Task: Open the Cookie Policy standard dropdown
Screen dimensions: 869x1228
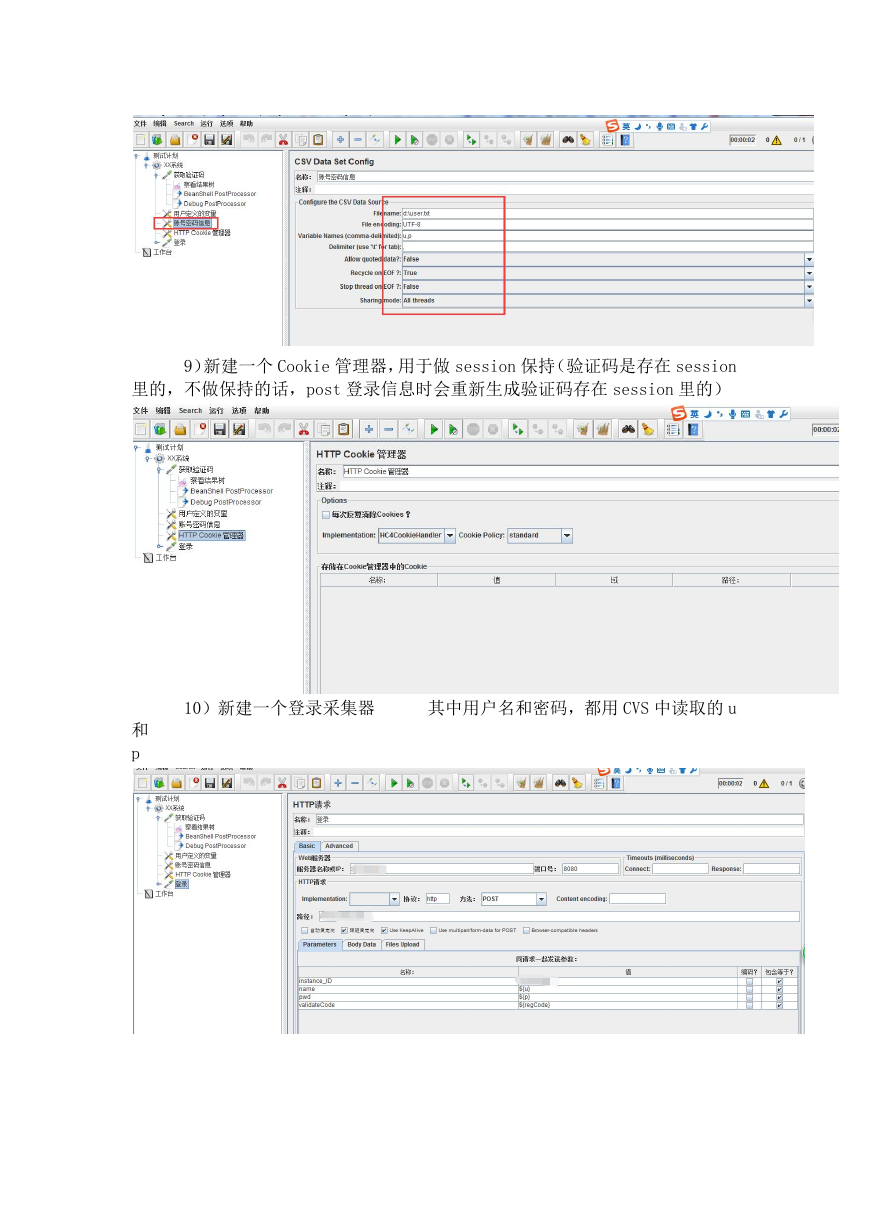Action: (x=567, y=535)
